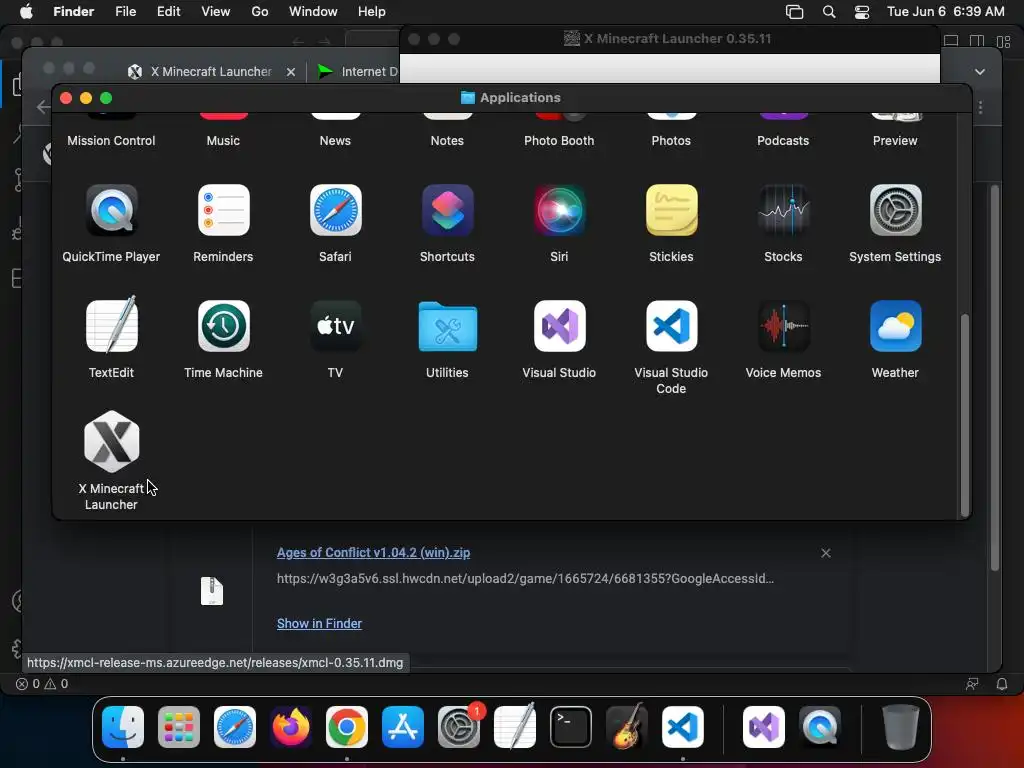Open the Stickies app icon
1024x768 pixels.
click(x=671, y=210)
